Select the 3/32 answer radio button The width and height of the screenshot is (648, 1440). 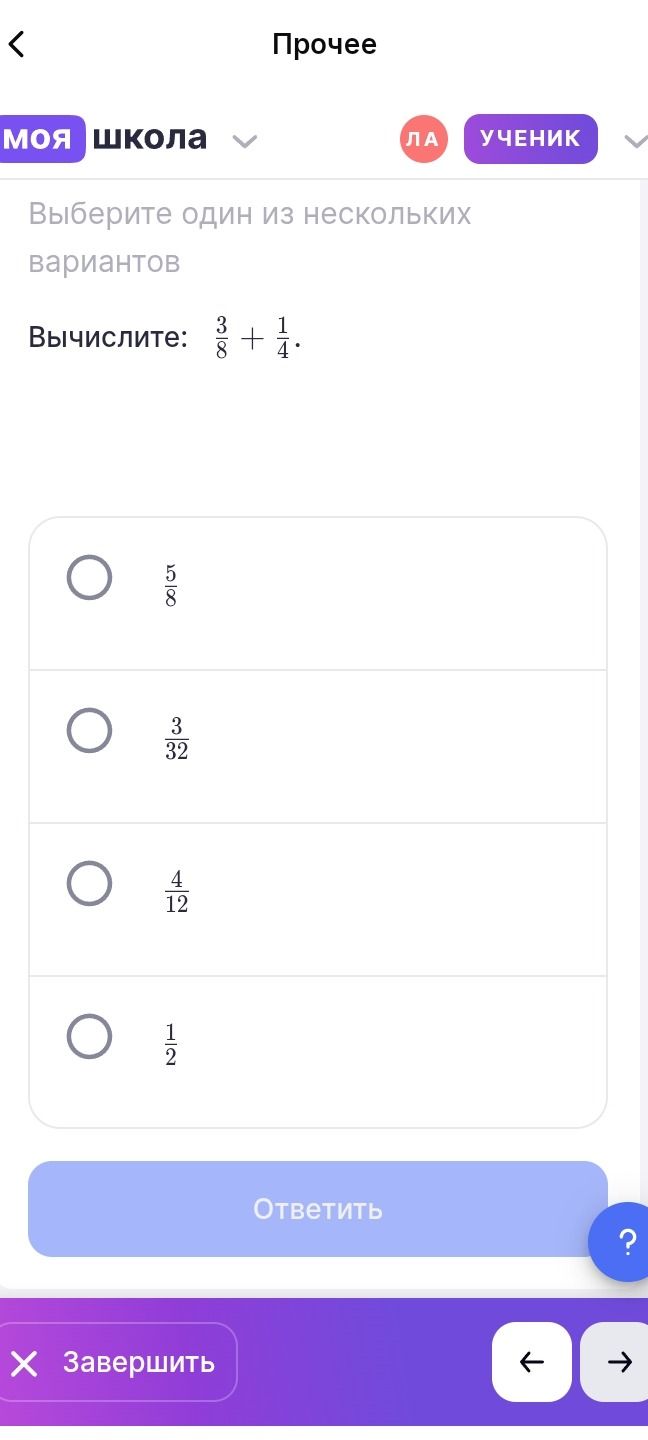[x=89, y=730]
